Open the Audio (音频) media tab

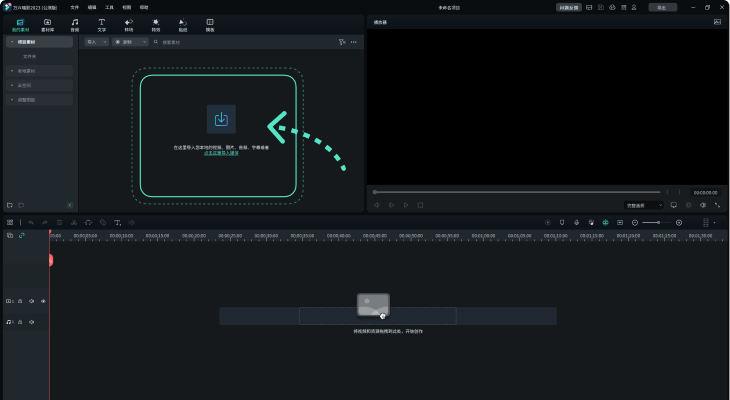point(74,24)
